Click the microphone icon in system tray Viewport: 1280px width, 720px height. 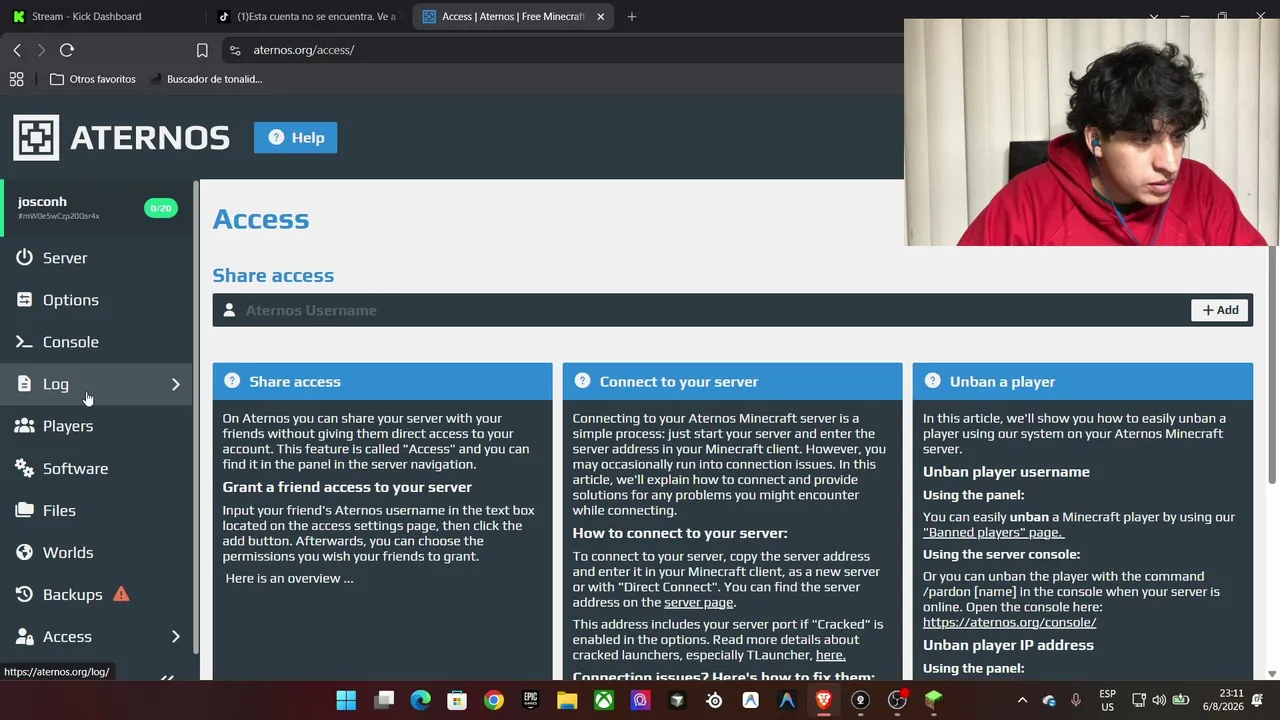[1076, 700]
